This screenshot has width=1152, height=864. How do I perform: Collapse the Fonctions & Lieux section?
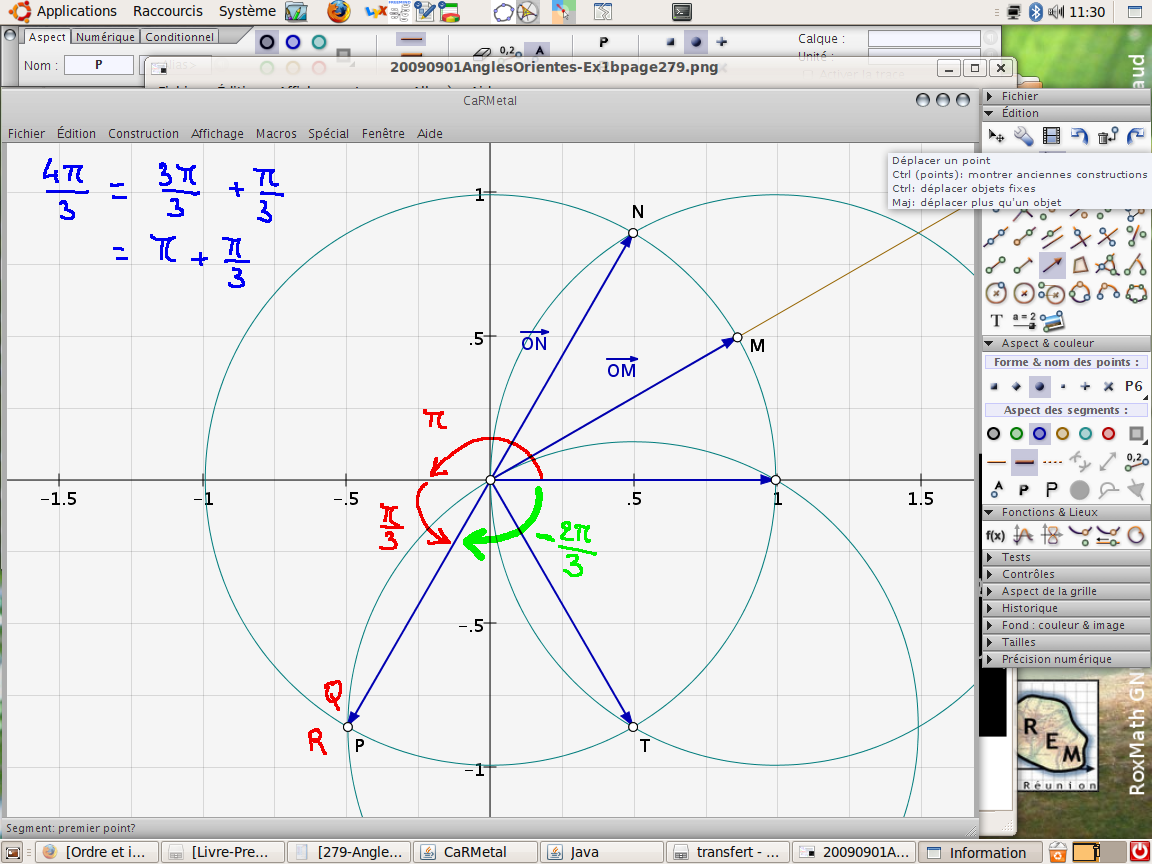point(1047,512)
